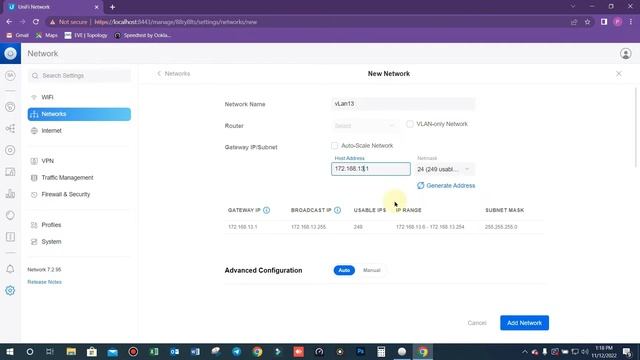This screenshot has width=640, height=360.
Task: Open Maps bookmark
Action: [47, 36]
